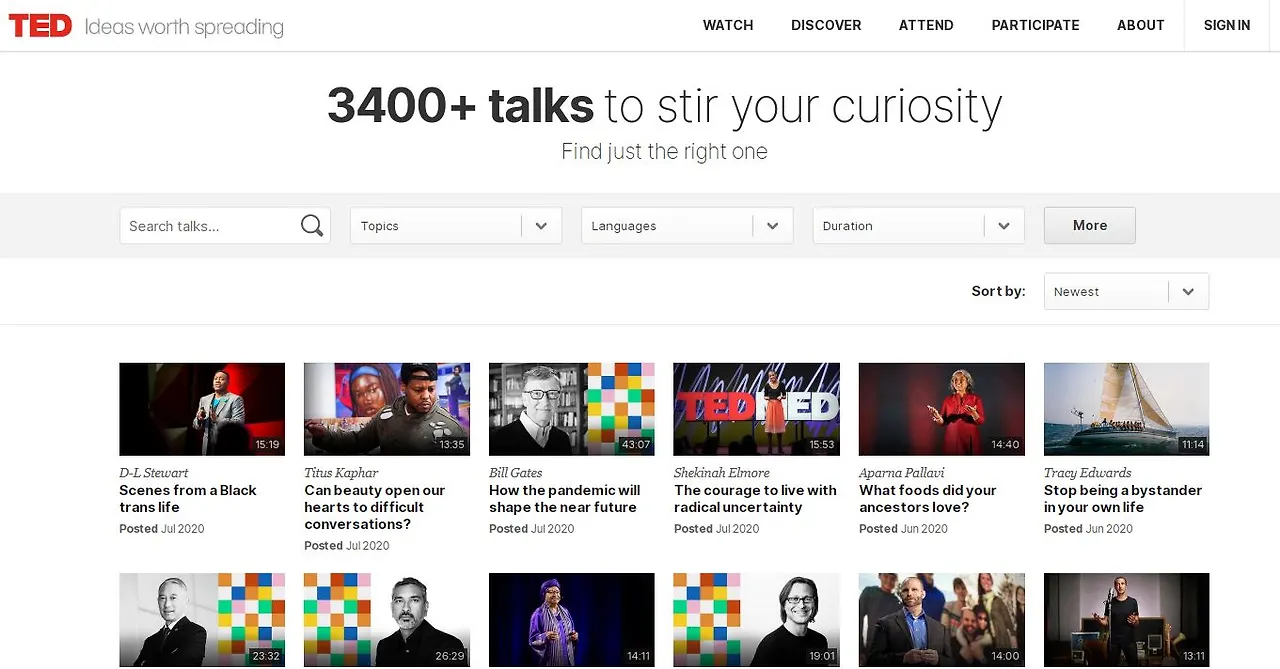The height and width of the screenshot is (669, 1280).
Task: Click the 'Find just the right one' text
Action: coord(664,152)
